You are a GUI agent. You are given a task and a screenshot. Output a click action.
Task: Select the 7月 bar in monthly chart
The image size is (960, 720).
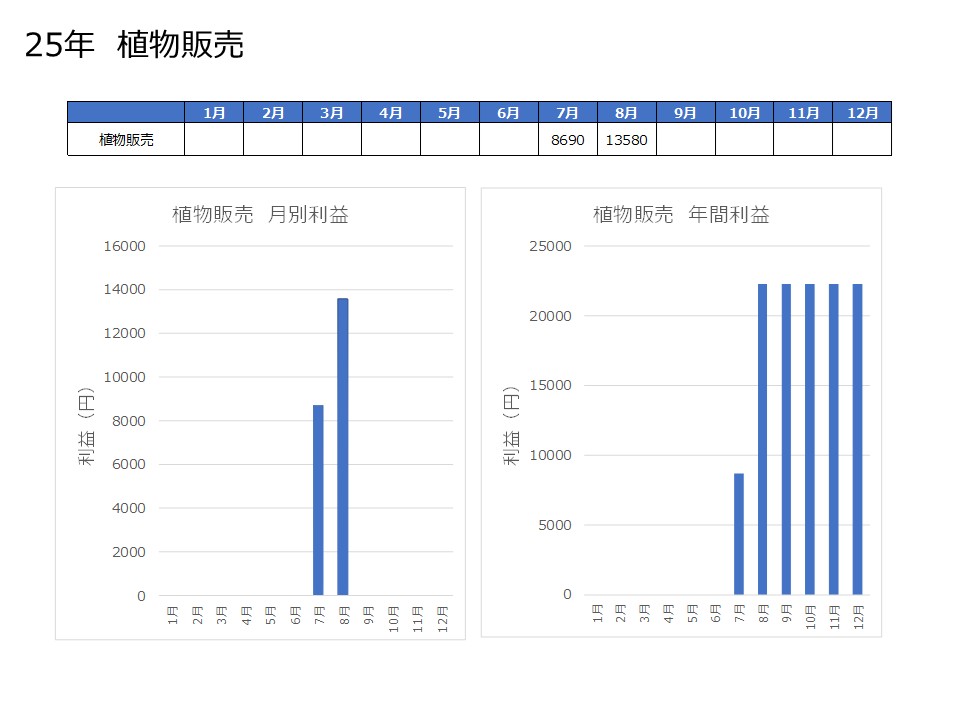click(318, 500)
